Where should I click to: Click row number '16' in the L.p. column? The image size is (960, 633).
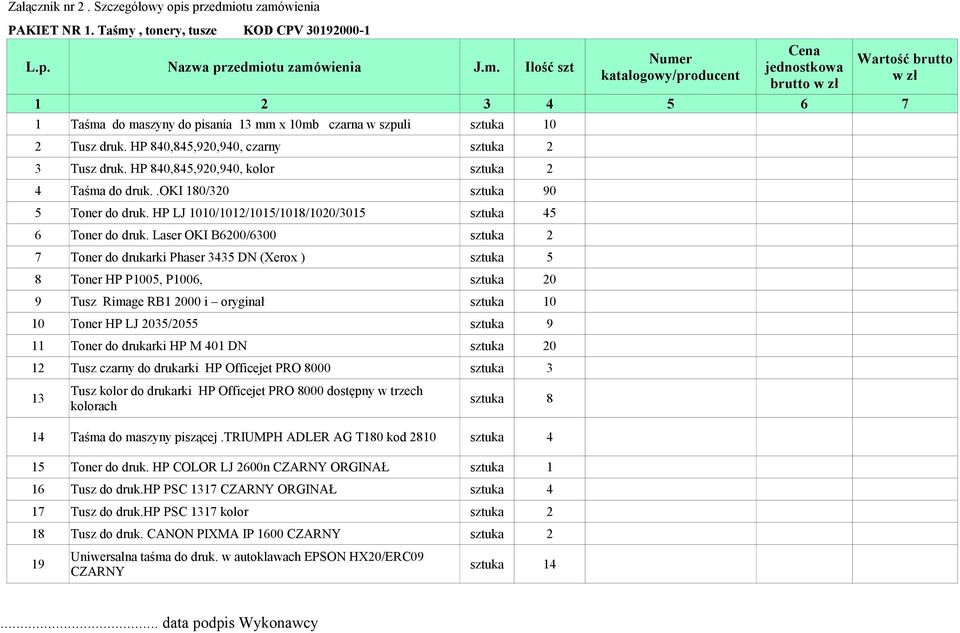pos(38,490)
